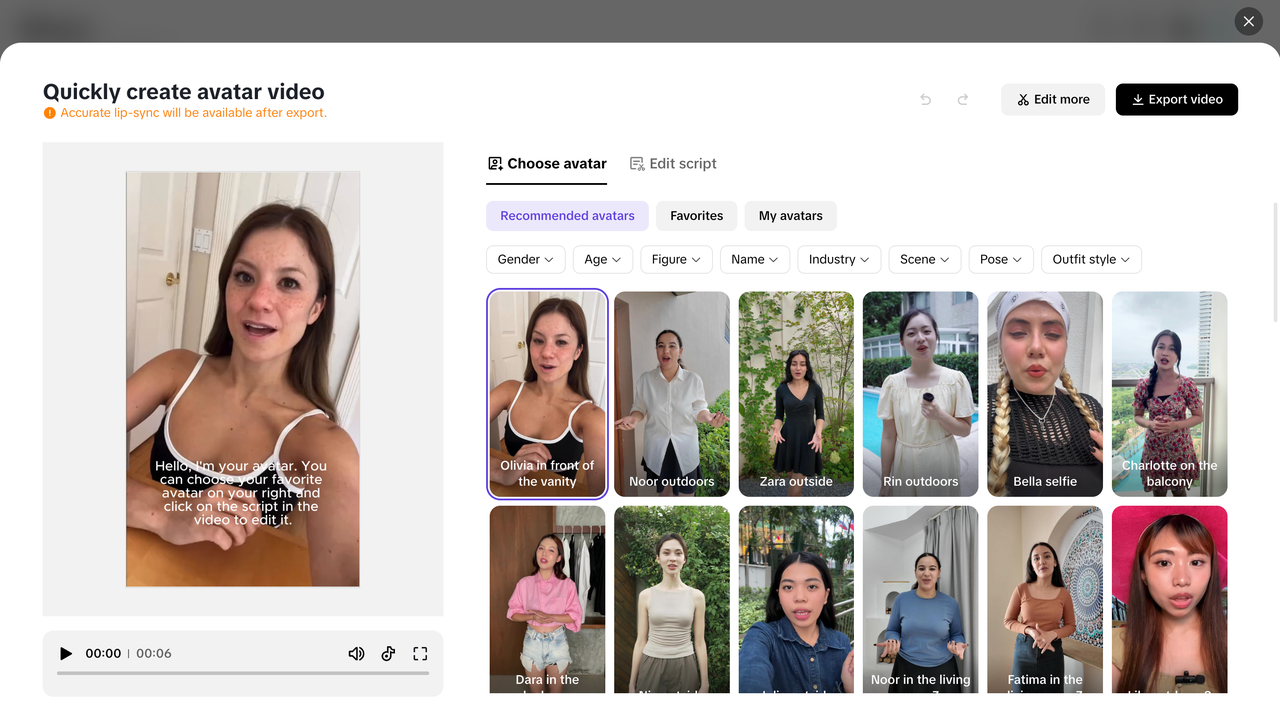Click the orange warning icon about lip-sync

pyautogui.click(x=50, y=113)
